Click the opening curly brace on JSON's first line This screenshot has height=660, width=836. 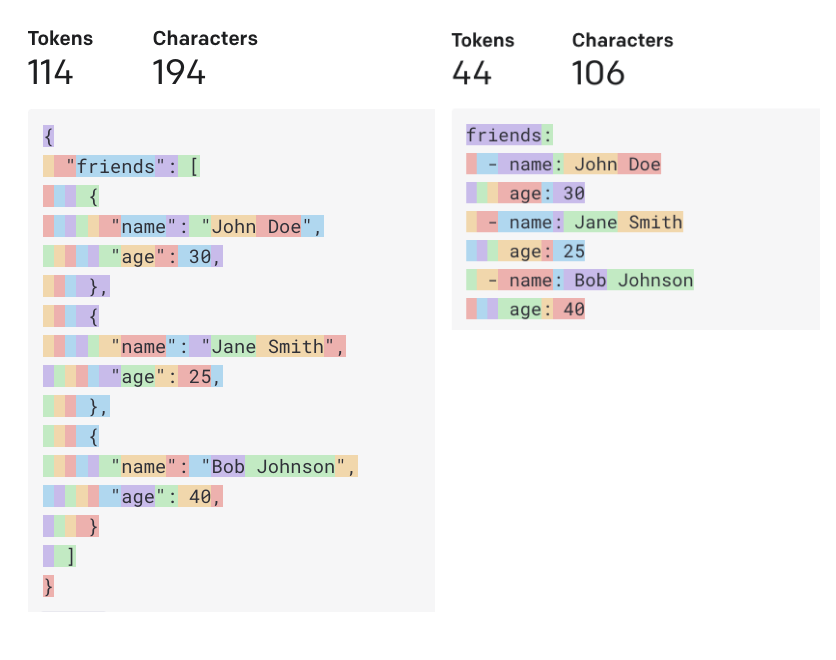[49, 136]
